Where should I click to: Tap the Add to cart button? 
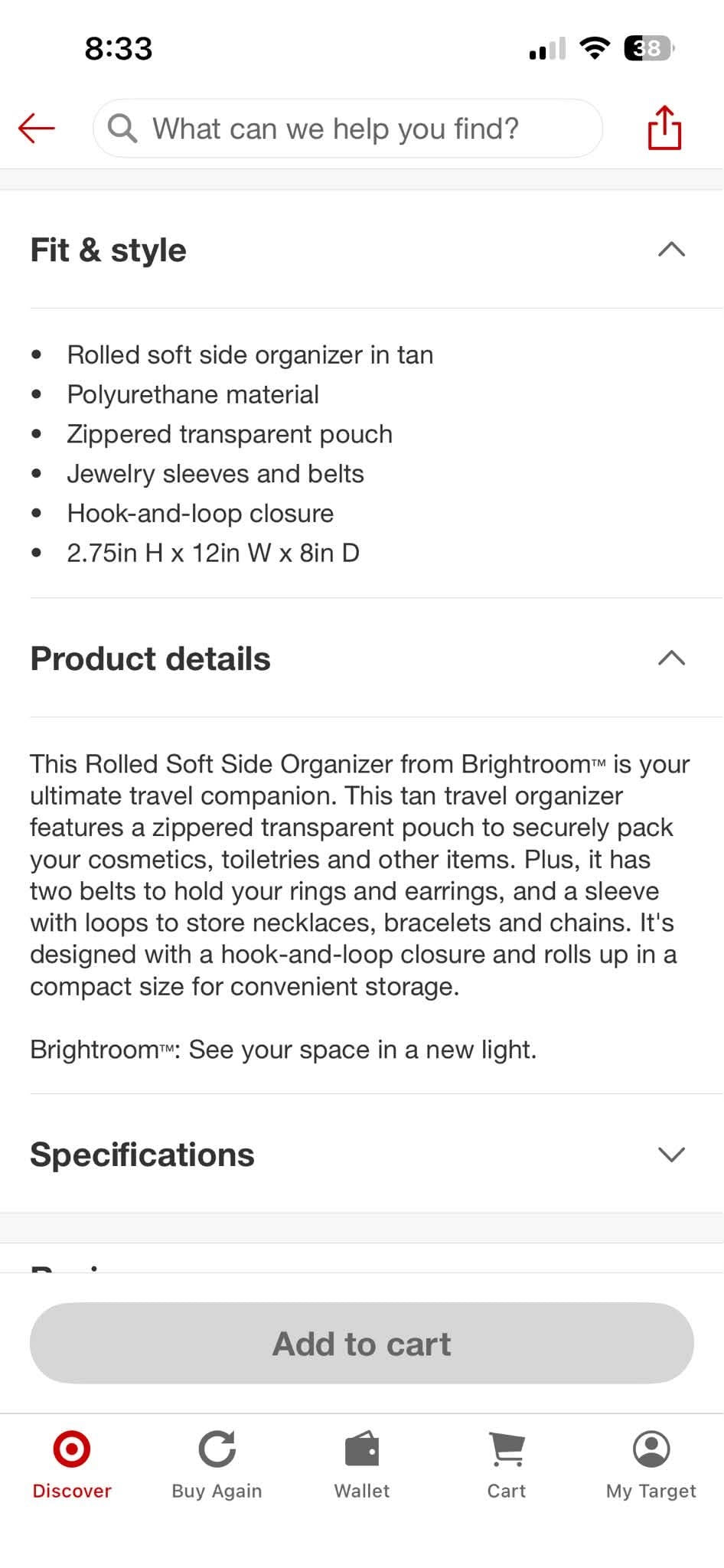(x=362, y=1343)
